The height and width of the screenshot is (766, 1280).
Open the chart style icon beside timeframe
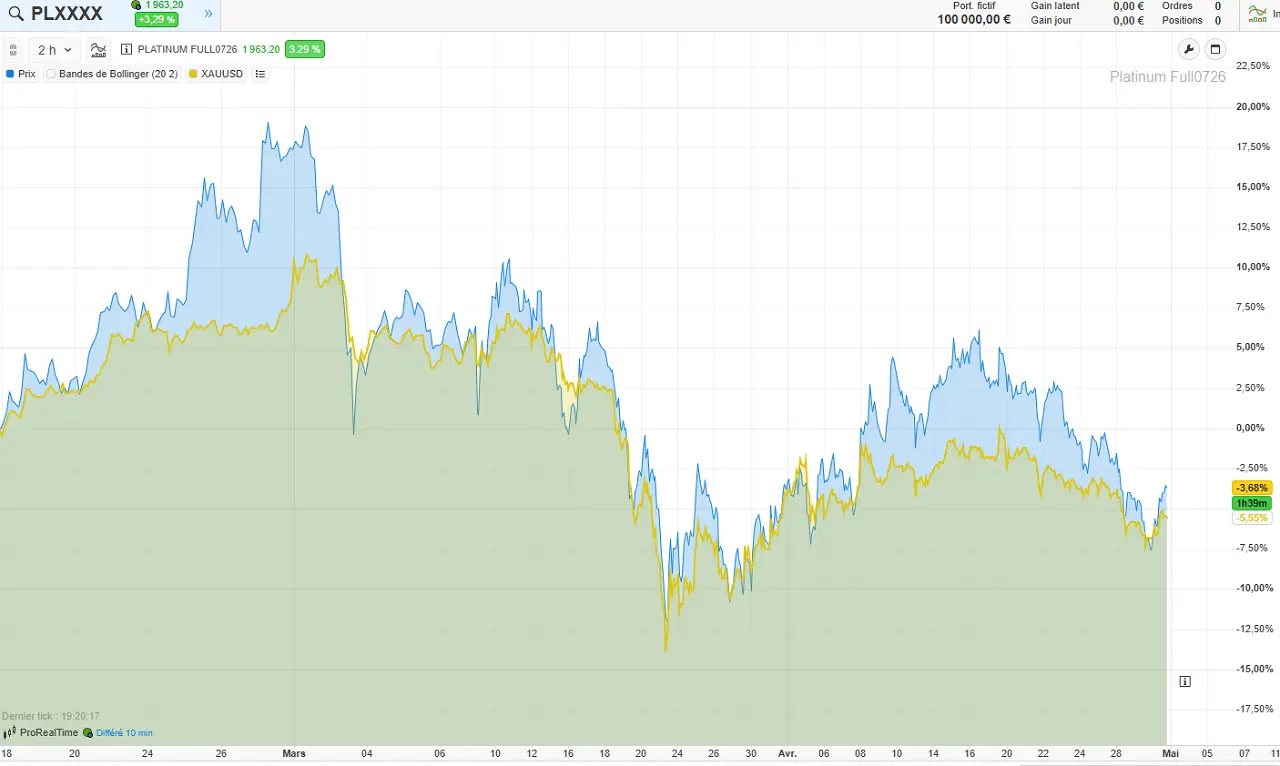[98, 50]
